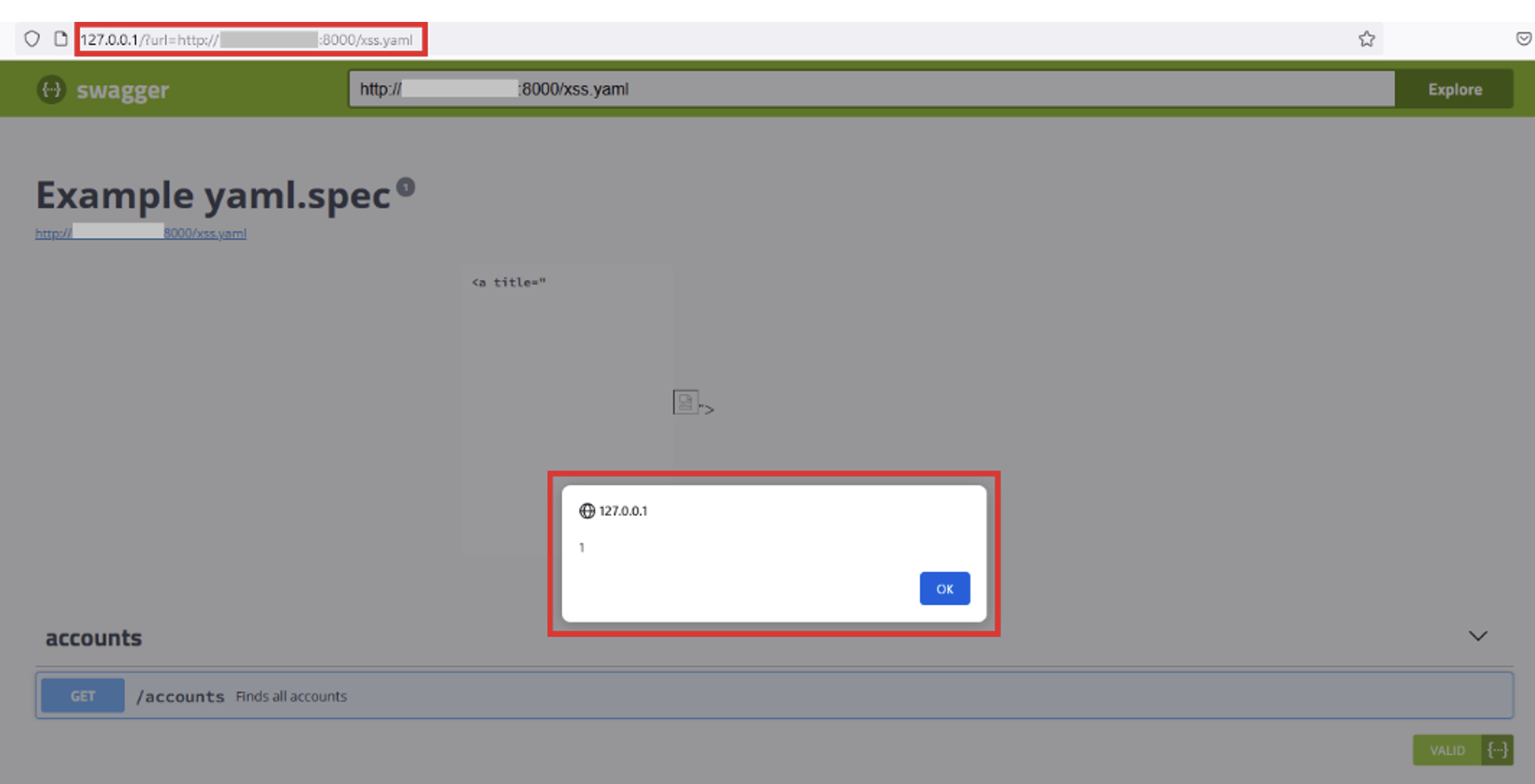Screen dimensions: 1535x784
Task: Click the browser address bar URL
Action: pyautogui.click(x=250, y=40)
